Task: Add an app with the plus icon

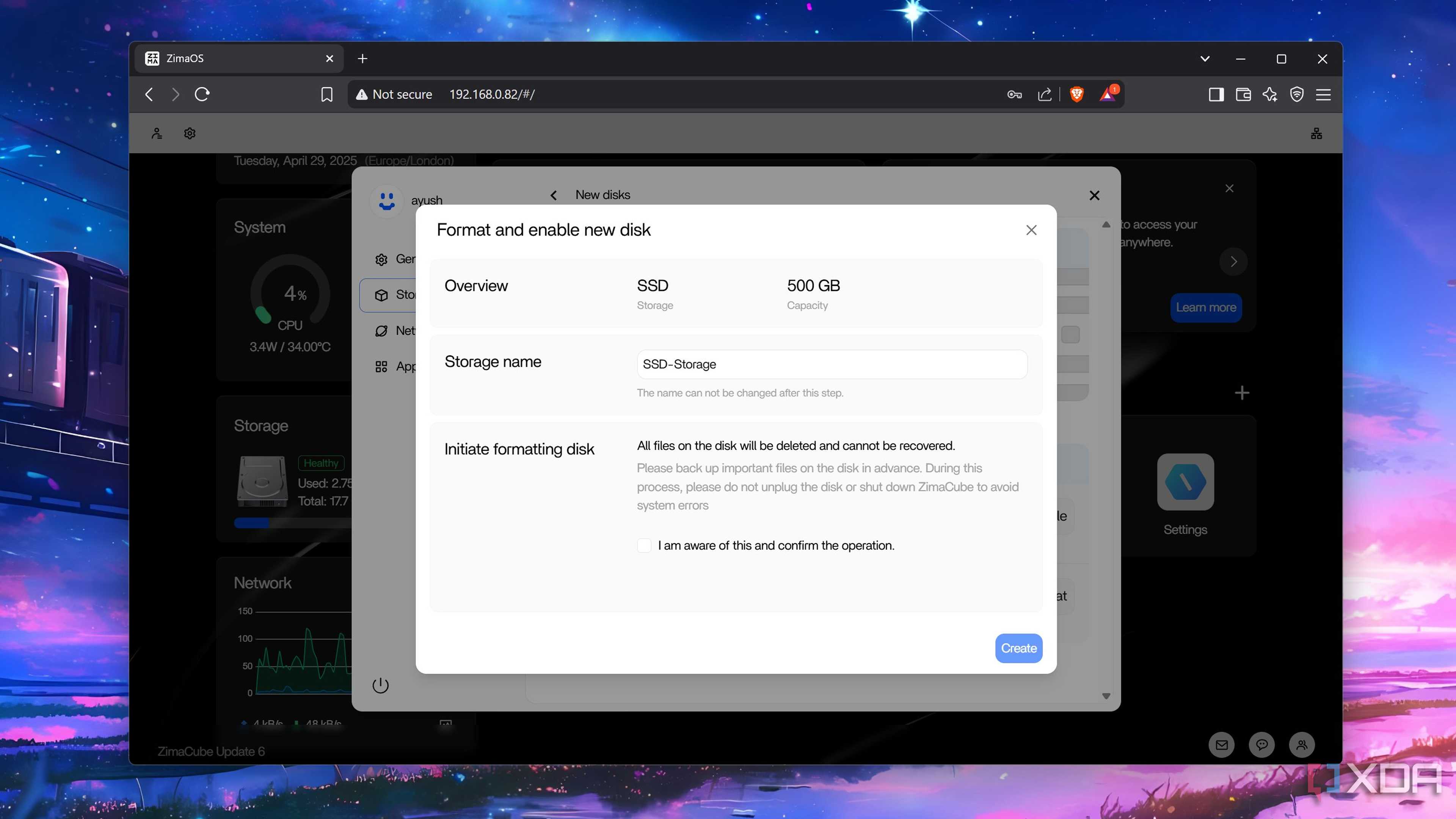Action: click(x=1242, y=393)
